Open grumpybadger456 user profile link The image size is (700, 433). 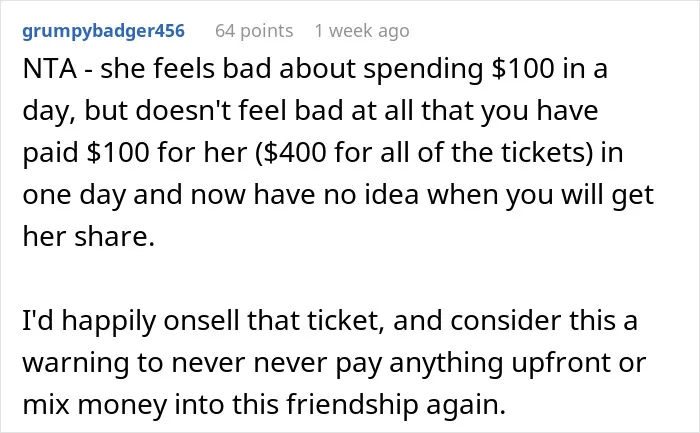point(103,31)
